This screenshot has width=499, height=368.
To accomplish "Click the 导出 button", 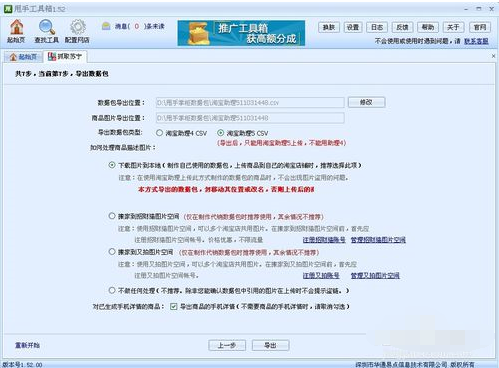I will (270, 345).
